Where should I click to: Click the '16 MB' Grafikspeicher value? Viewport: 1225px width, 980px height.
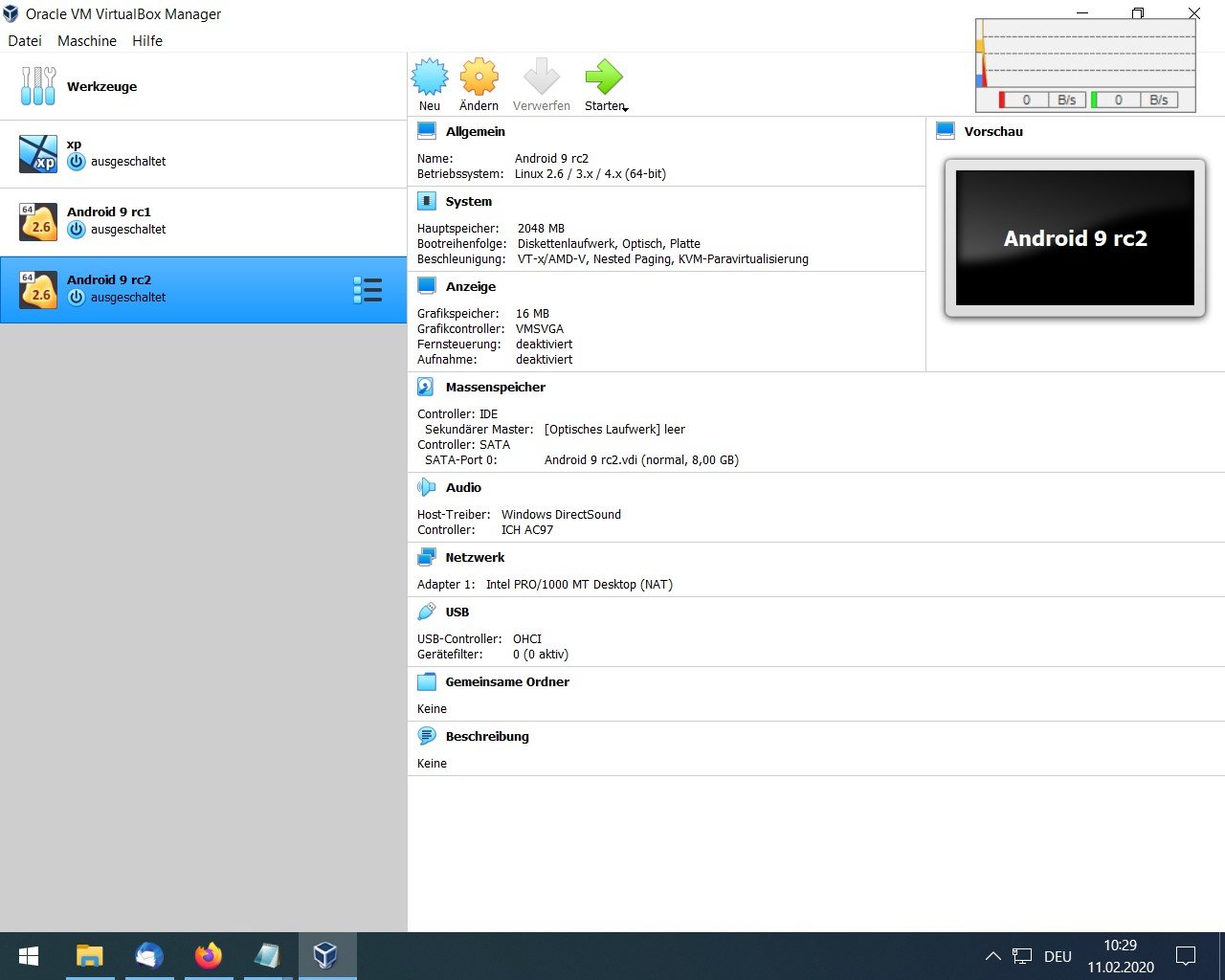tap(532, 313)
